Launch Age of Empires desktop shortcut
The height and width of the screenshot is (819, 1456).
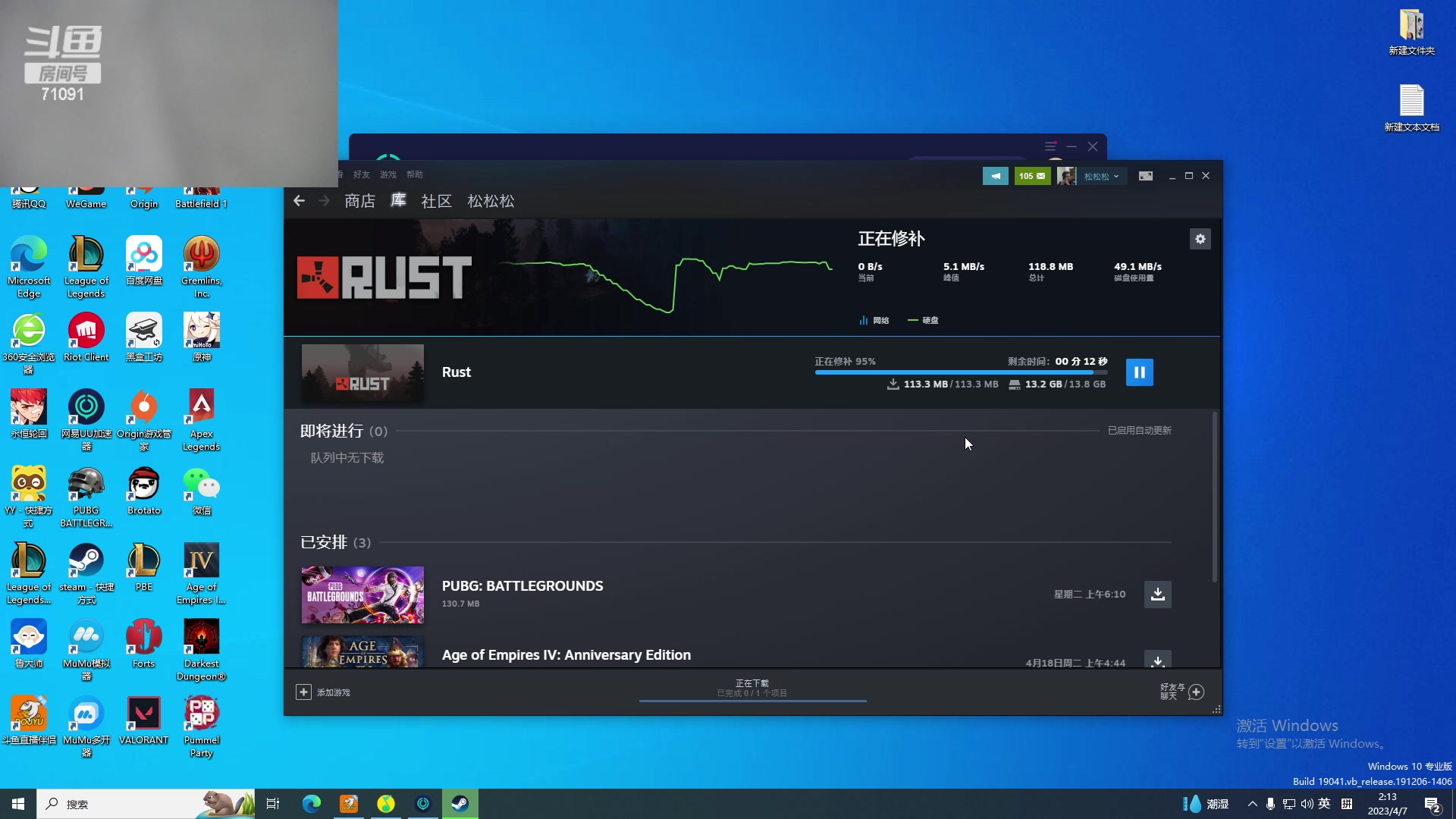201,573
